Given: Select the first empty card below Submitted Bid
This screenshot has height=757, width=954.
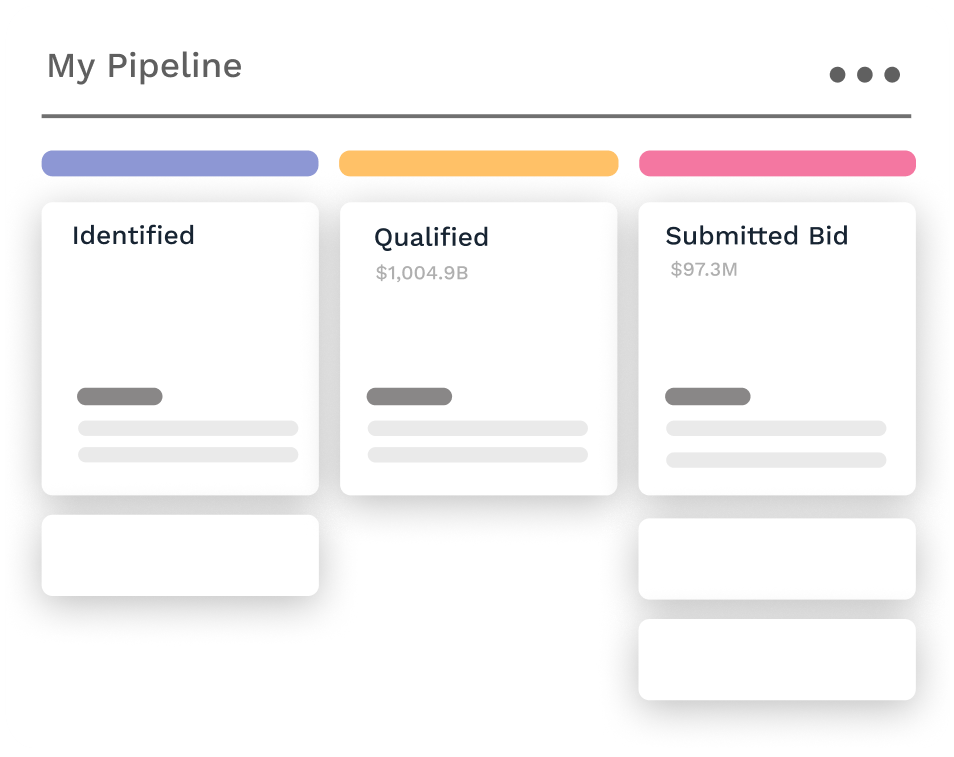Looking at the screenshot, I should coord(777,558).
